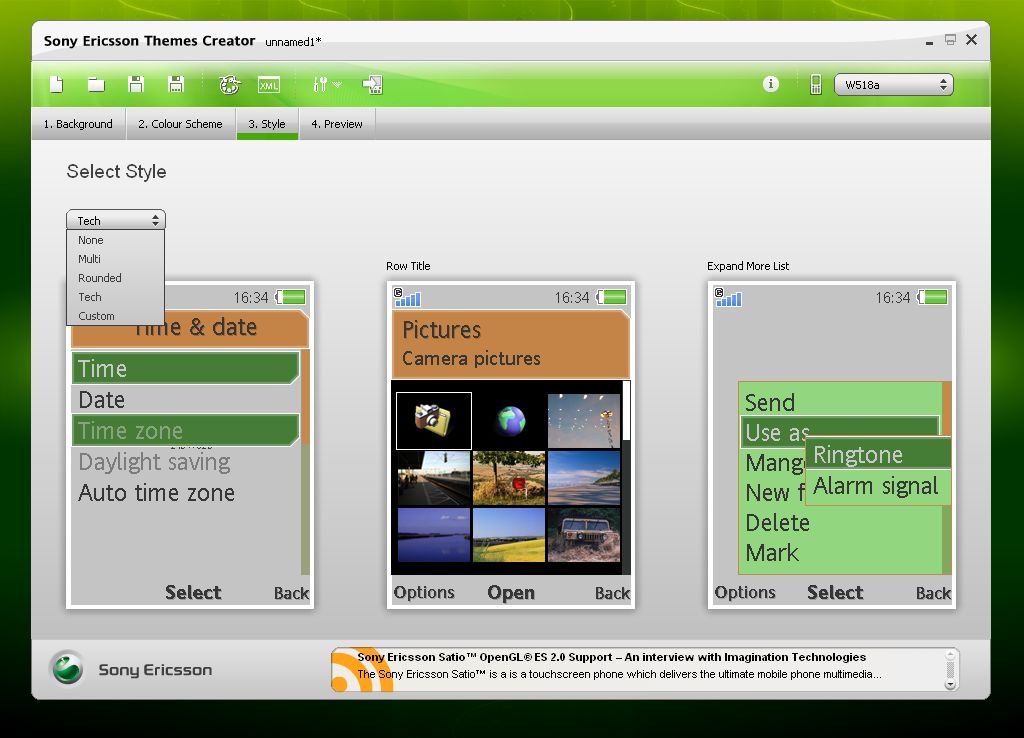1024x738 pixels.
Task: Click Select softkey in first preview
Action: coord(193,592)
